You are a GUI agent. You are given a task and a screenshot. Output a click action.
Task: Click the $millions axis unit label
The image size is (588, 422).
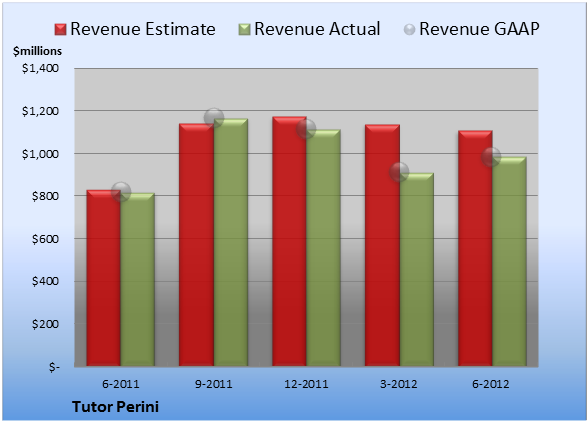point(37,51)
